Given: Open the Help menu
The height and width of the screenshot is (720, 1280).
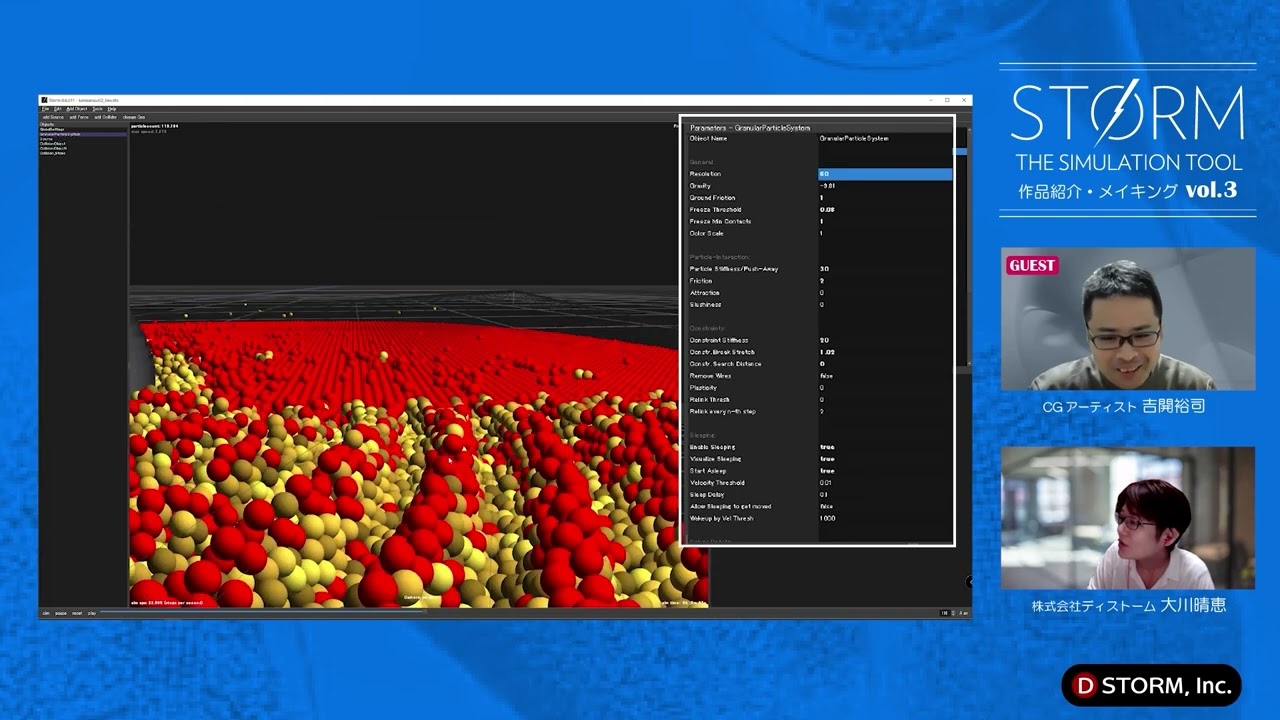Looking at the screenshot, I should (112, 108).
